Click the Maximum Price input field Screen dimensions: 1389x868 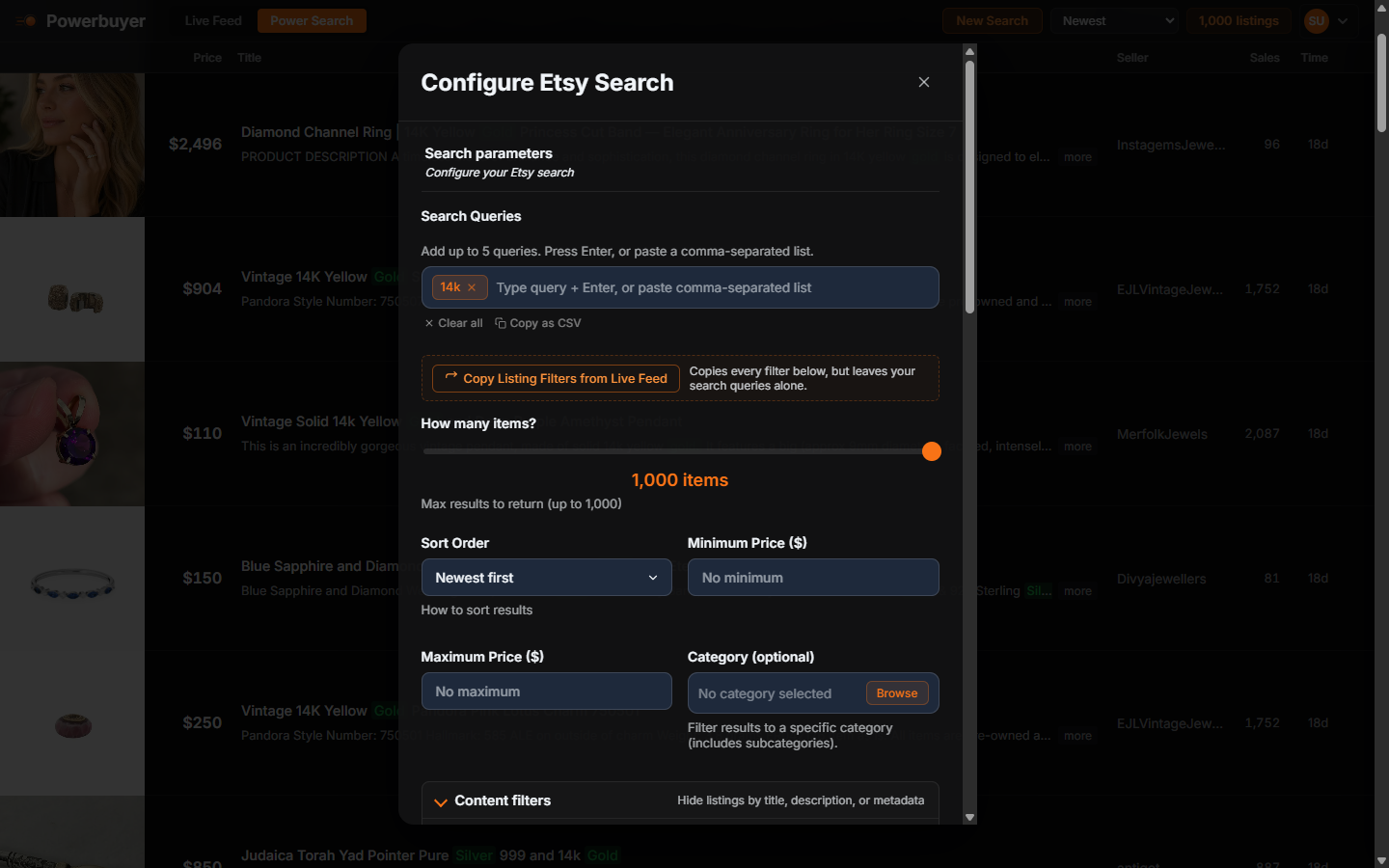coord(546,692)
